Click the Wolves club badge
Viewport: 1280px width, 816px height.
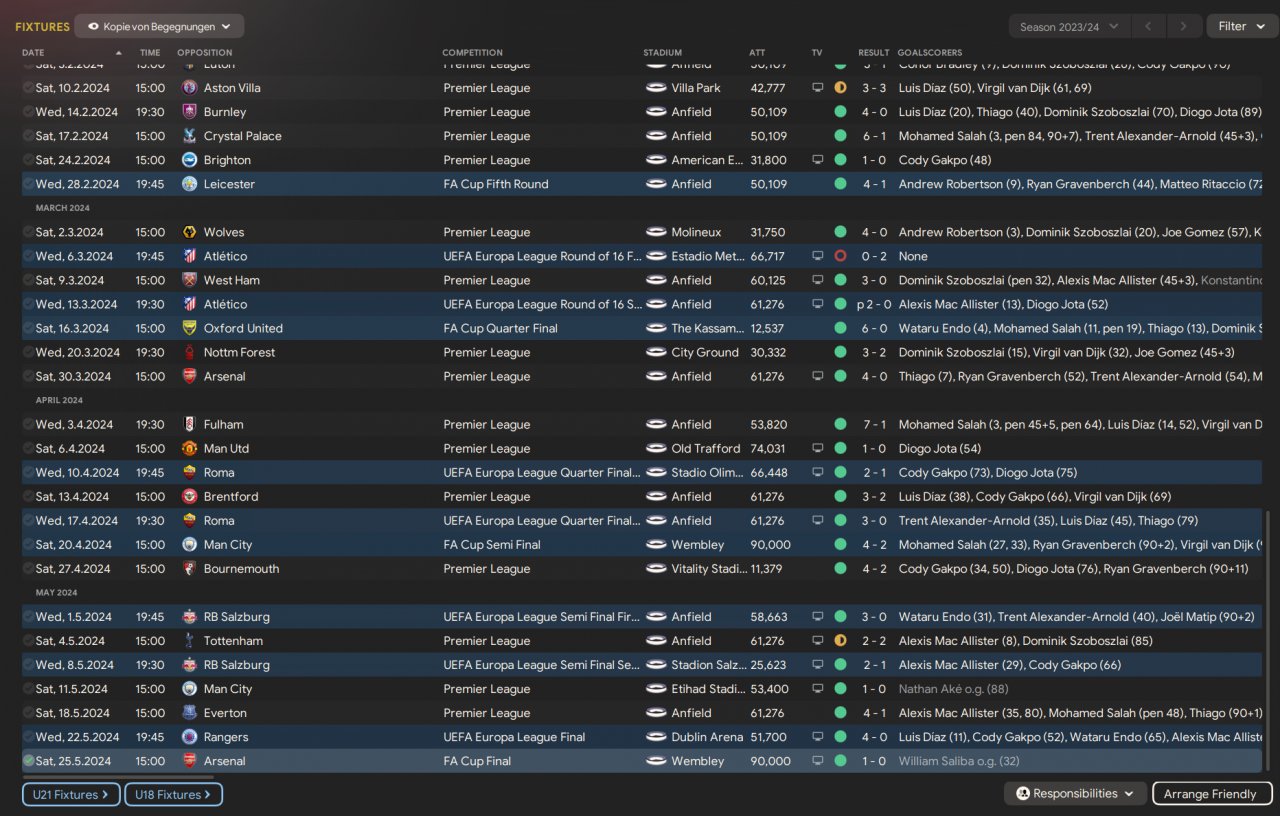pyautogui.click(x=190, y=232)
